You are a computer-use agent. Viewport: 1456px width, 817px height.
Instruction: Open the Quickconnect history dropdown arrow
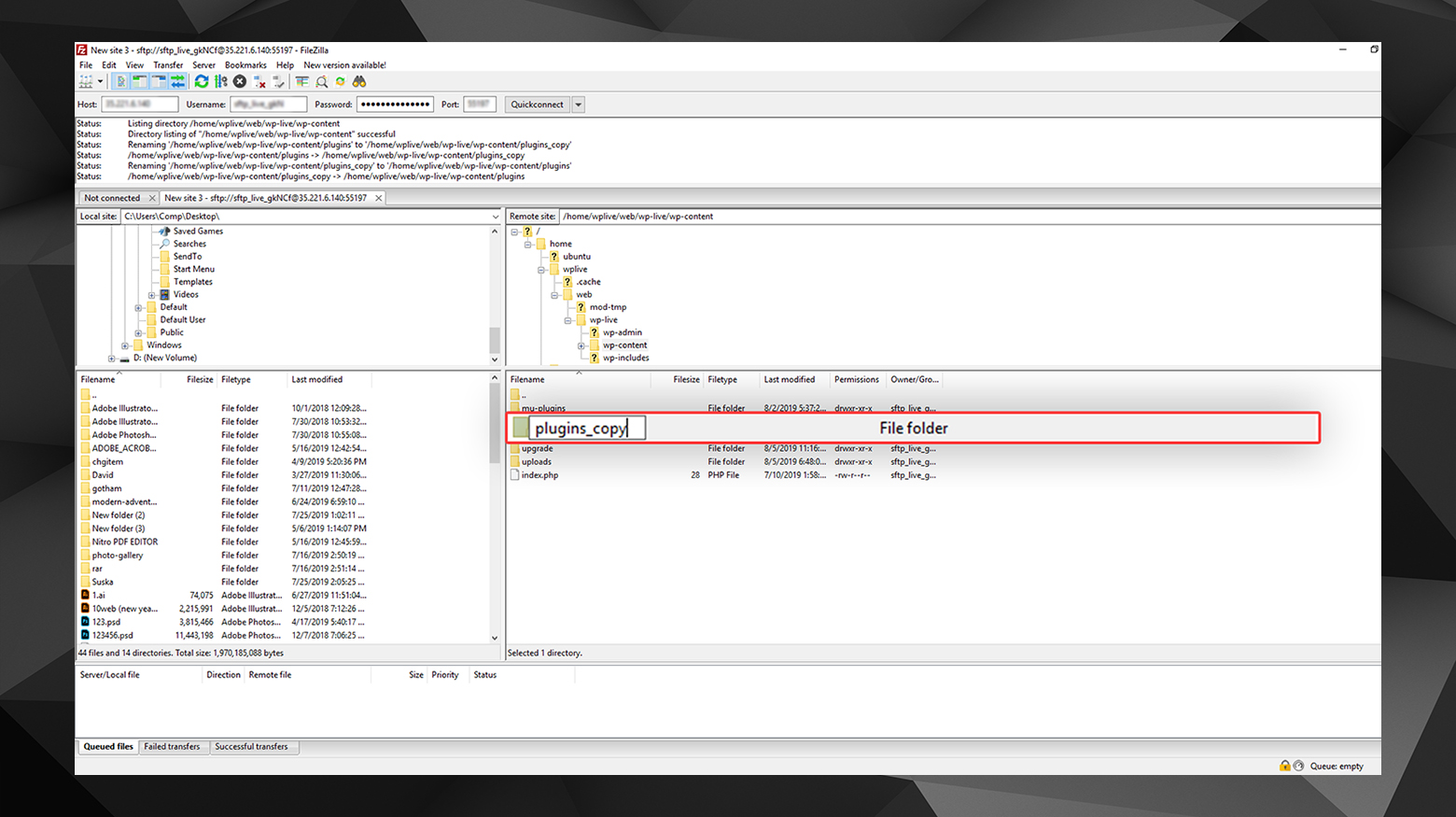tap(579, 105)
